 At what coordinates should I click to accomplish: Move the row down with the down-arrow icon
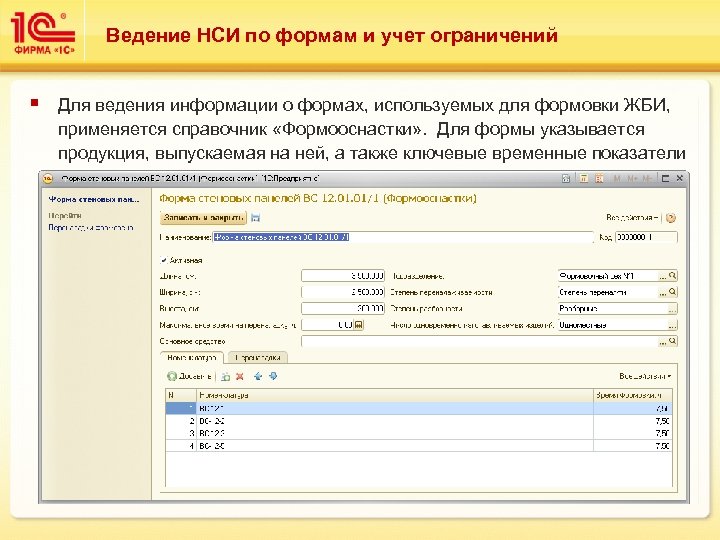tap(273, 377)
